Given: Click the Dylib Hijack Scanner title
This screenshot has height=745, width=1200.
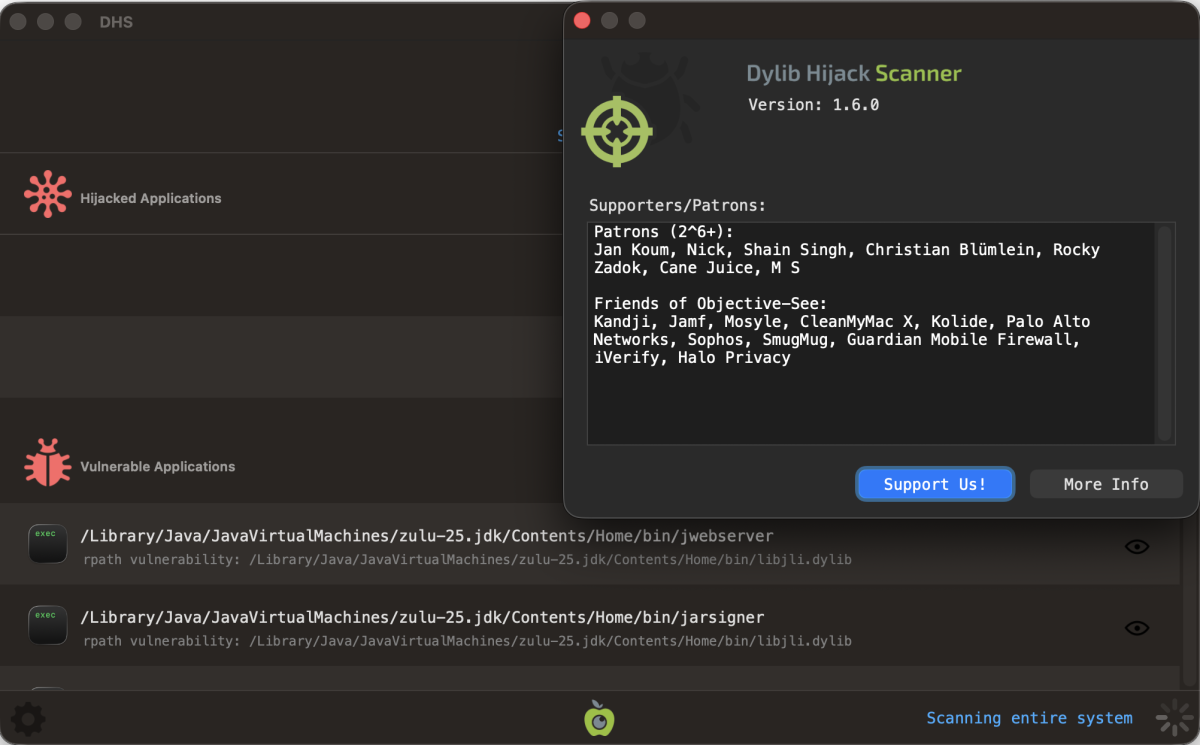Looking at the screenshot, I should pyautogui.click(x=854, y=73).
